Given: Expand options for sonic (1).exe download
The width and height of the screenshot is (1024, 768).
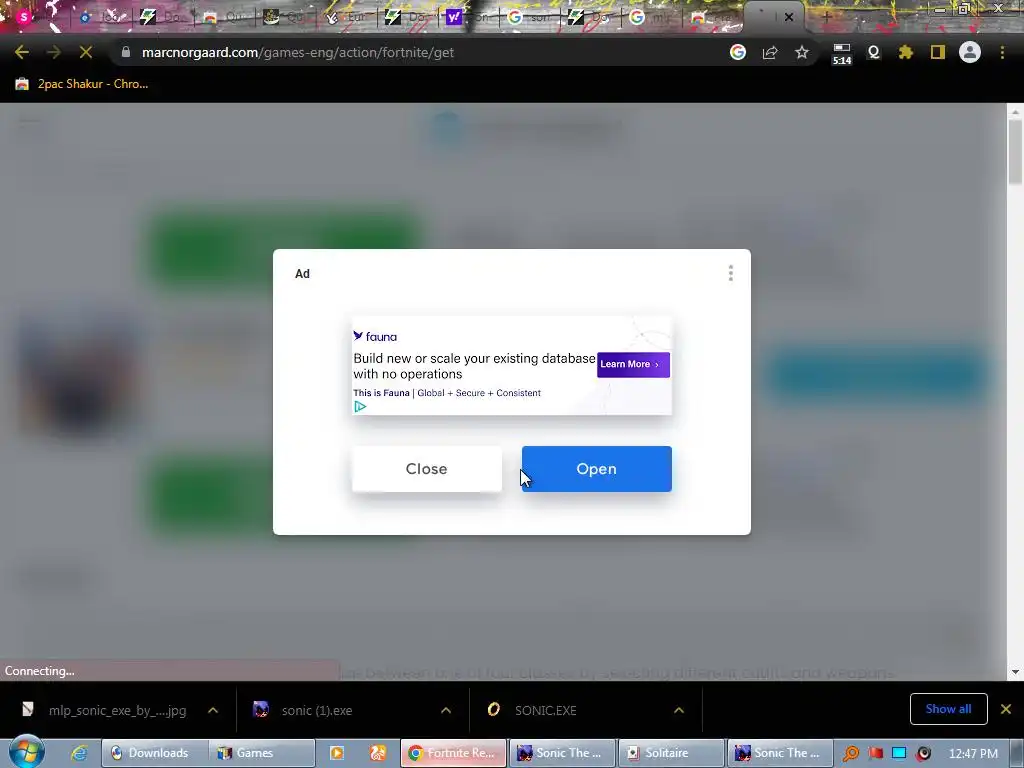Looking at the screenshot, I should (x=446, y=710).
